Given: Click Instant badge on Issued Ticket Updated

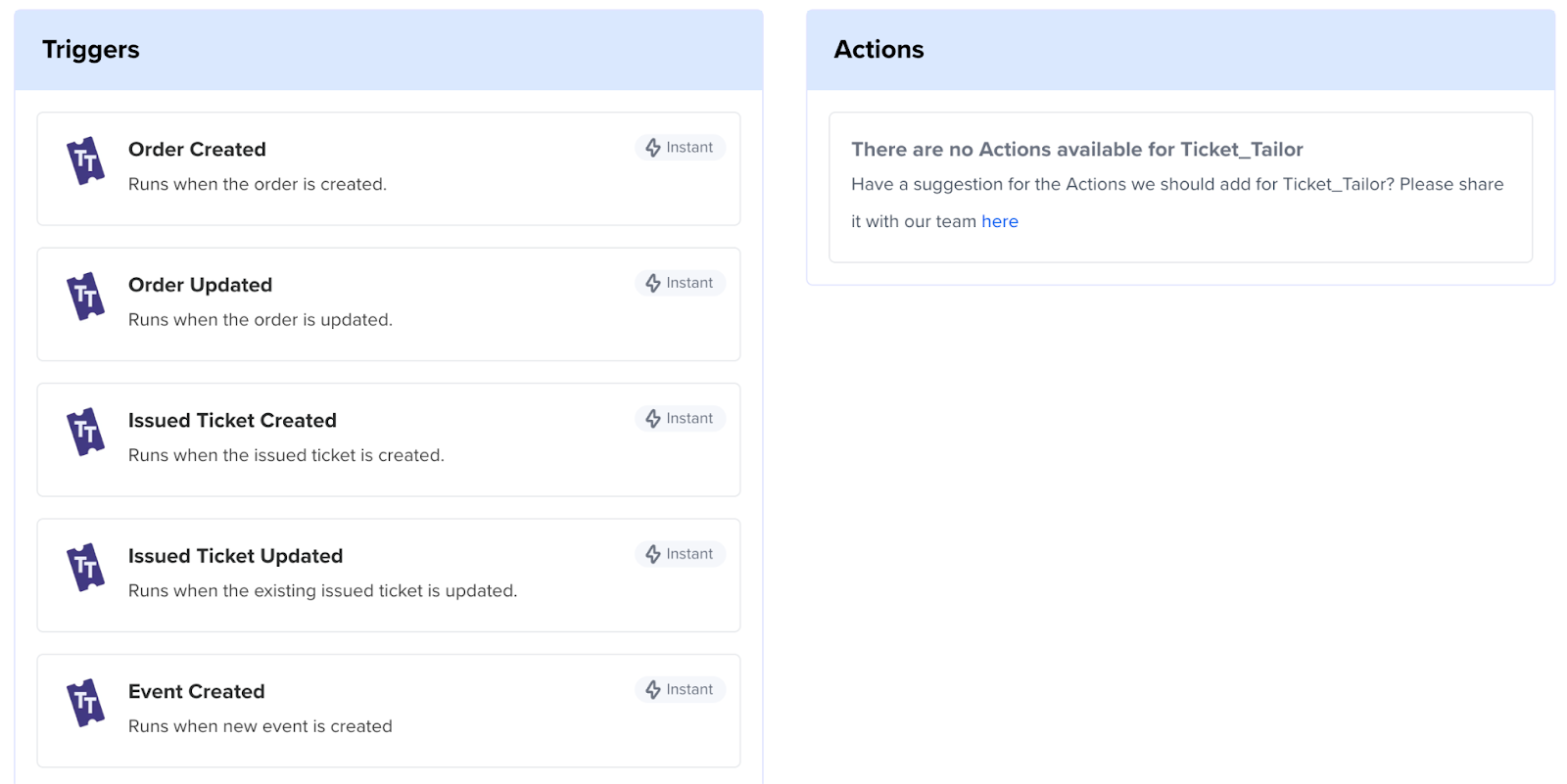Looking at the screenshot, I should [680, 554].
